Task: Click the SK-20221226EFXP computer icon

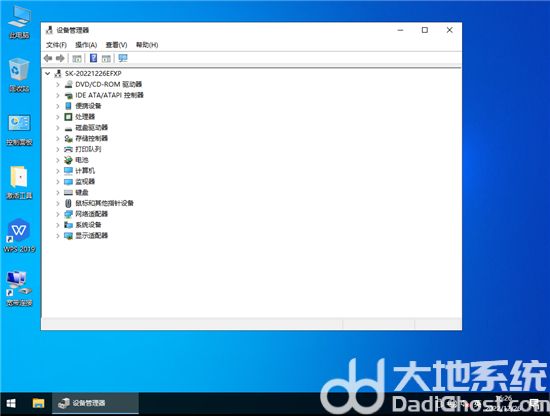Action: pos(58,73)
